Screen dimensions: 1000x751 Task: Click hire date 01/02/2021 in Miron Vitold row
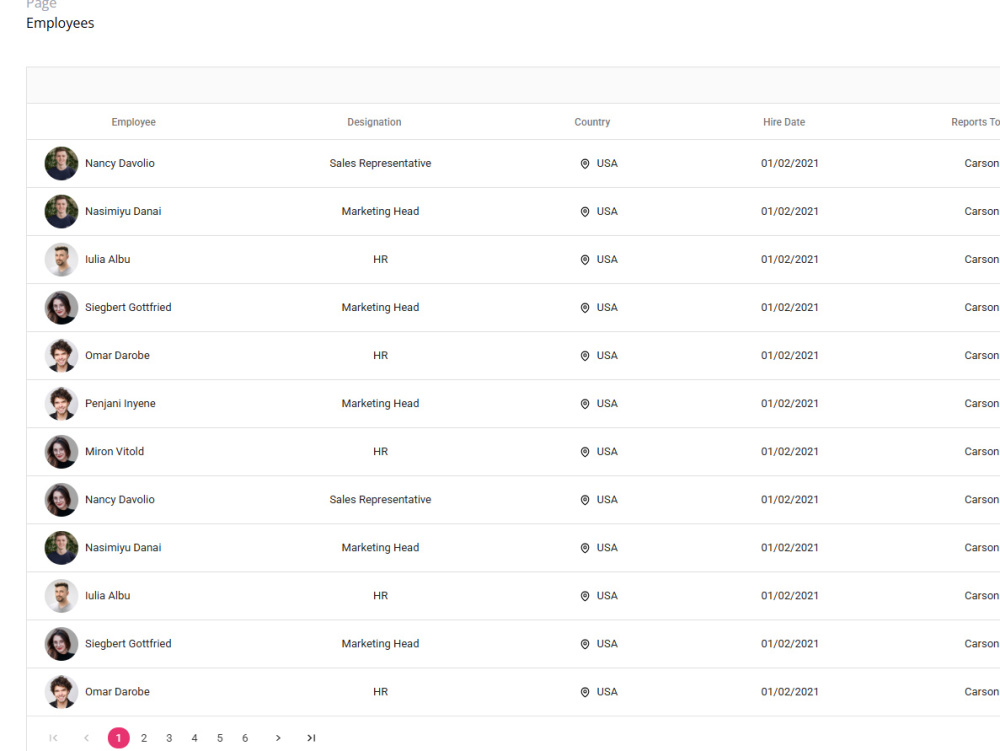click(x=790, y=451)
